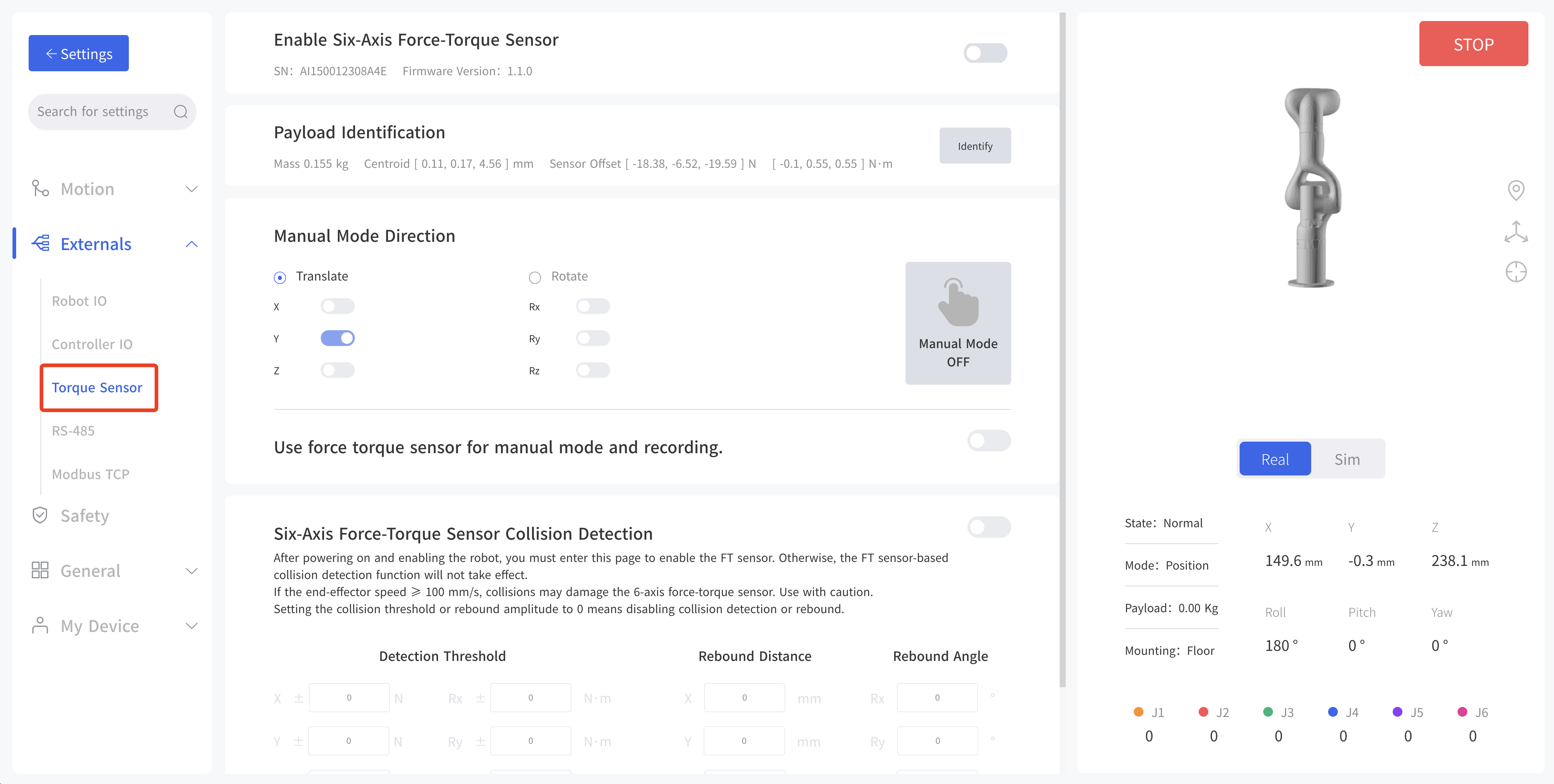Viewport: 1554px width, 784px height.
Task: Click the X Detection Threshold input field
Action: (x=349, y=698)
